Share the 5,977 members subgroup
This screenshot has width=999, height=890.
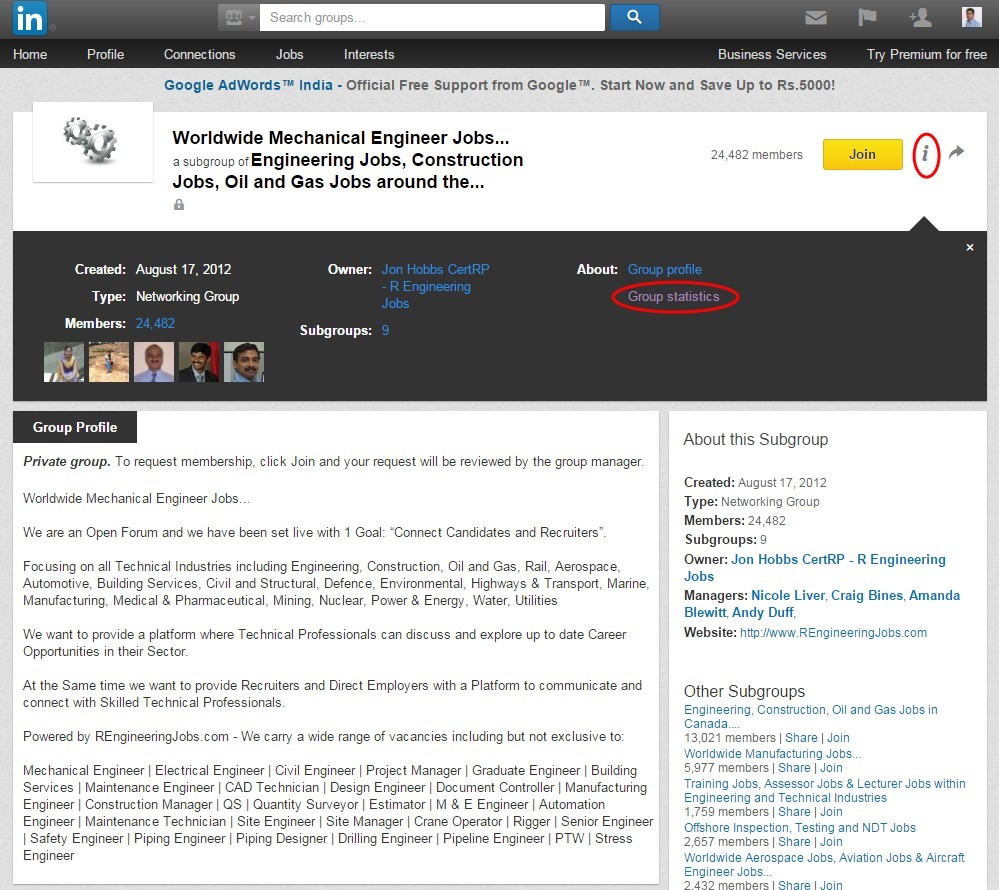(794, 768)
